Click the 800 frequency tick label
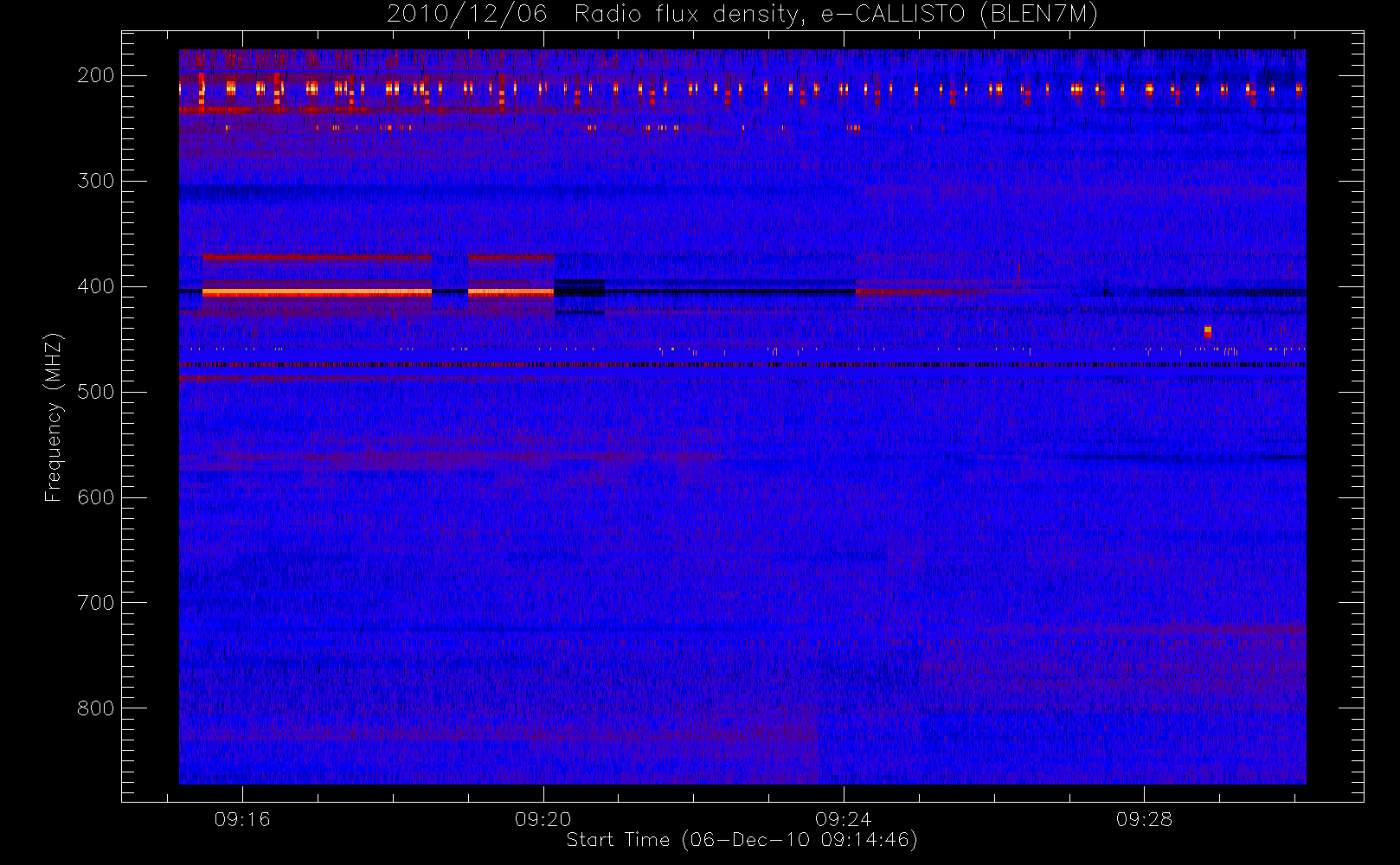Image resolution: width=1400 pixels, height=865 pixels. point(96,708)
